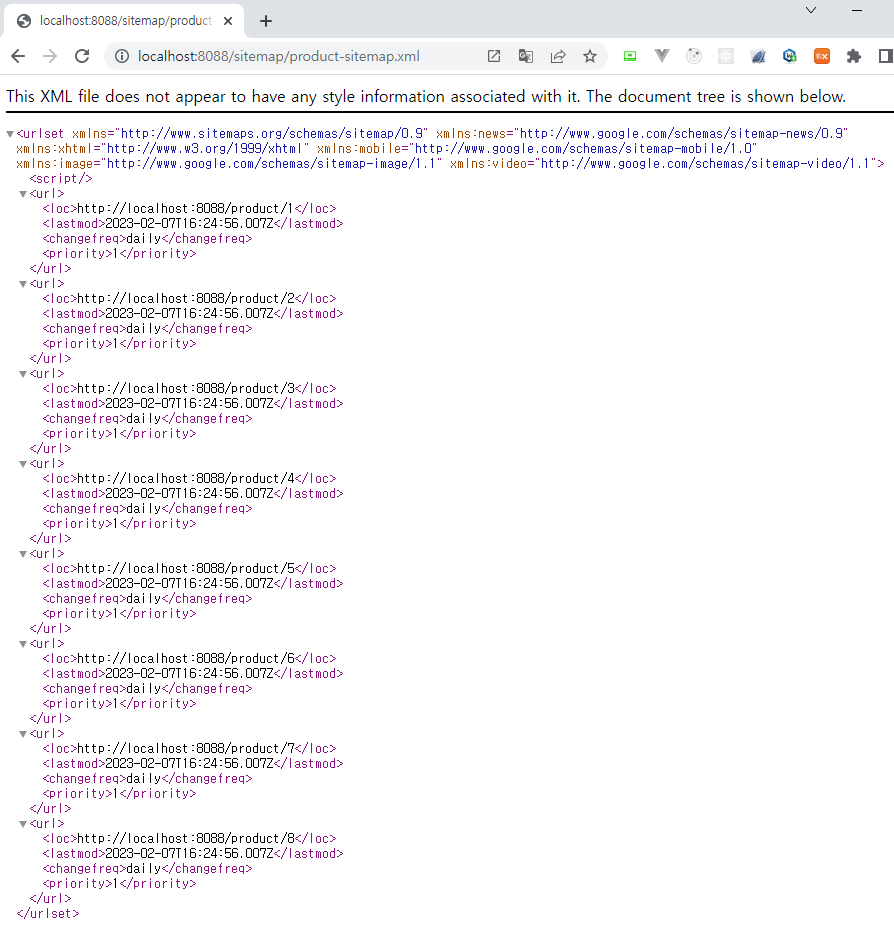Open the blue hexagon extension icon
The height and width of the screenshot is (930, 894).
tap(790, 56)
